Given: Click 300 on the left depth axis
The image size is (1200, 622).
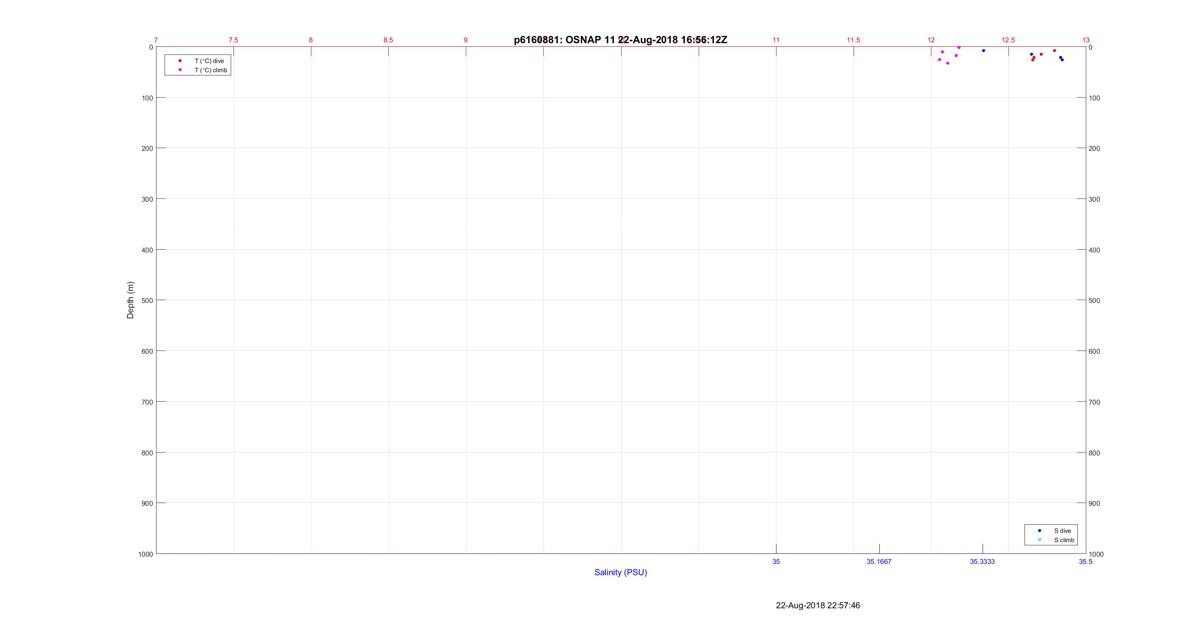Looking at the screenshot, I should 146,199.
